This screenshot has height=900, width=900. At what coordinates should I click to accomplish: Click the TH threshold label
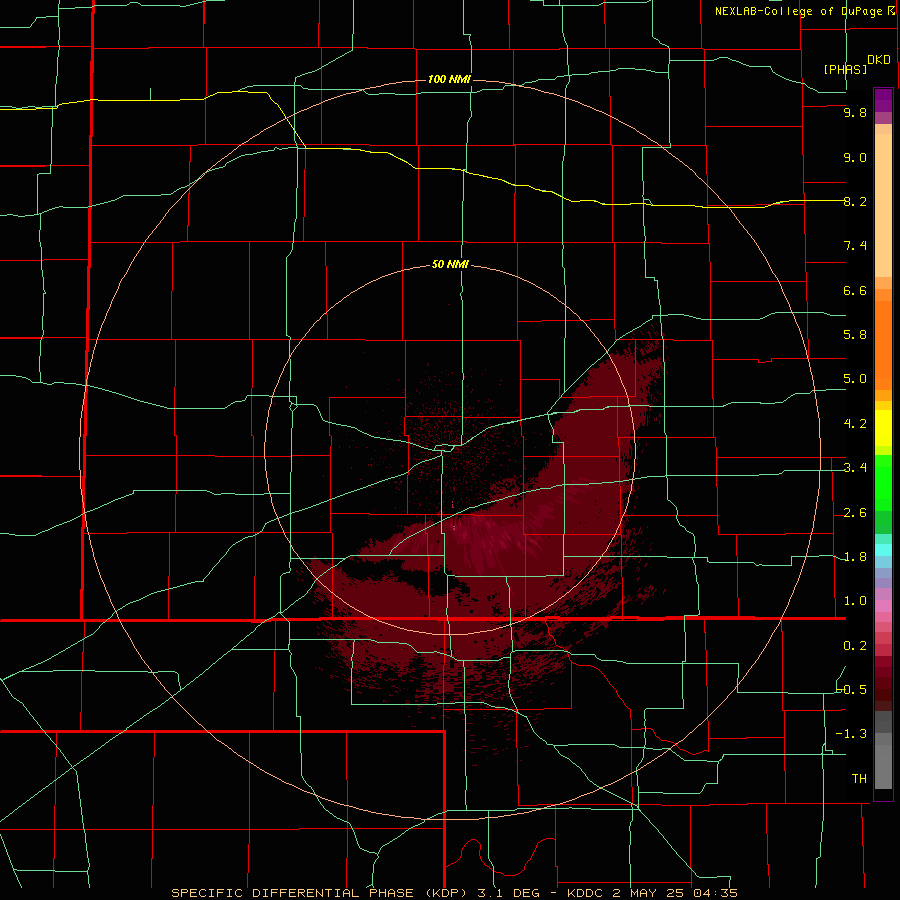[859, 779]
